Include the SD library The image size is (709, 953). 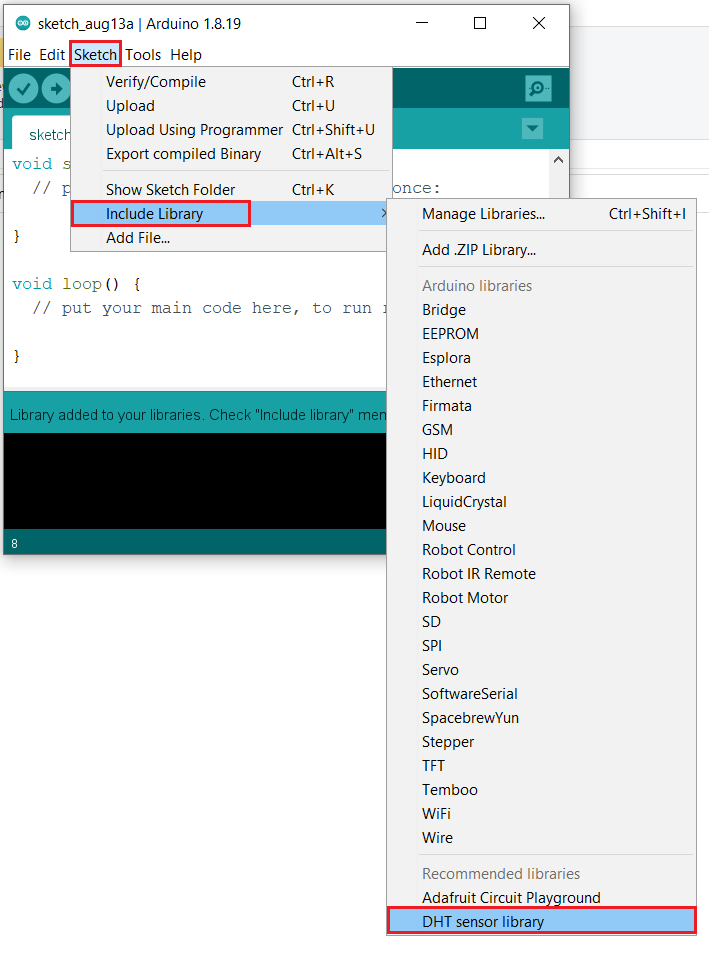point(541,622)
